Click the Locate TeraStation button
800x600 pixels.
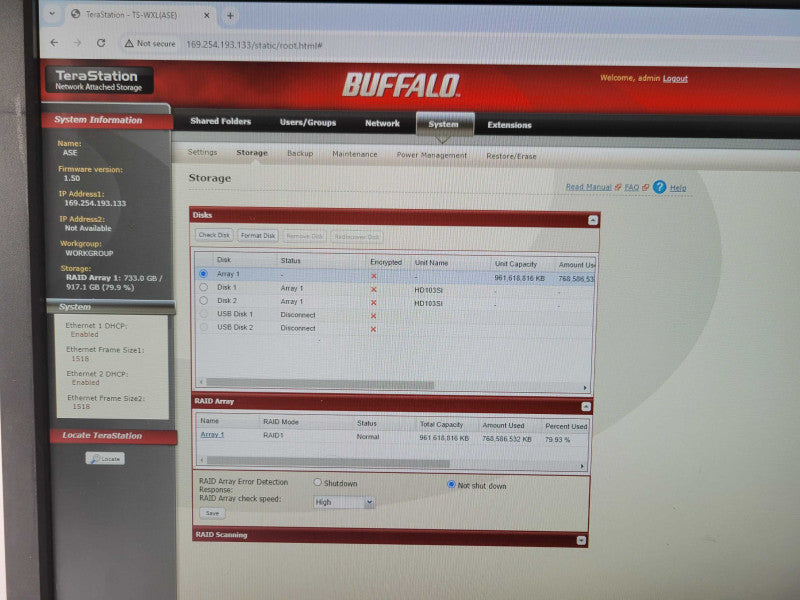pos(105,459)
